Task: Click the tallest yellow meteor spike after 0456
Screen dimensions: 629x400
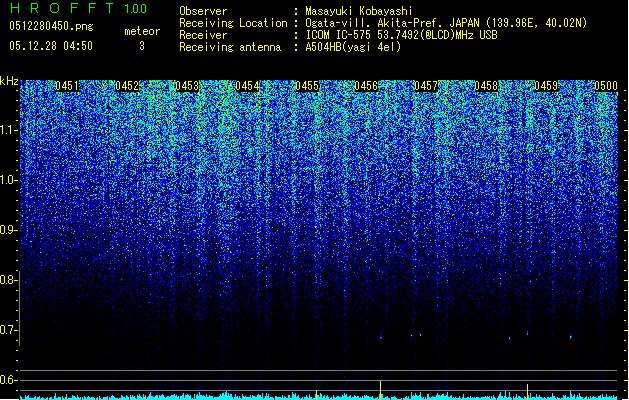Action: [x=380, y=390]
